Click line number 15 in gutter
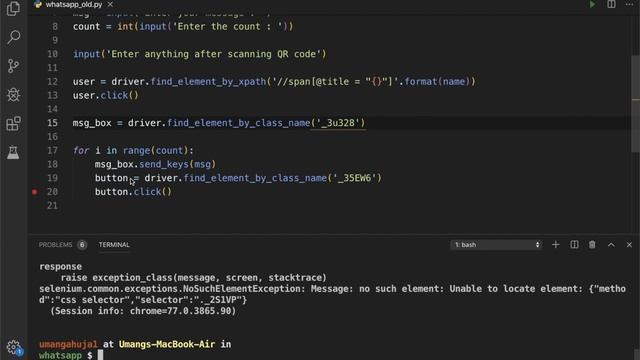The width and height of the screenshot is (640, 360). [52, 123]
